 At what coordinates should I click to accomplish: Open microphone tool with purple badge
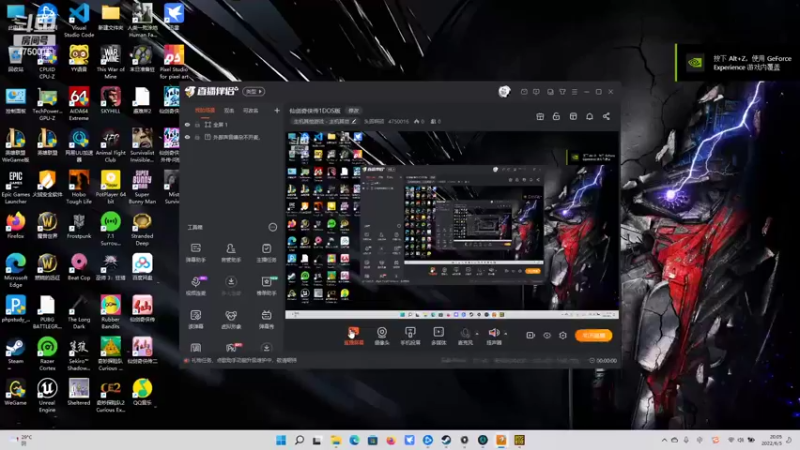[196, 286]
